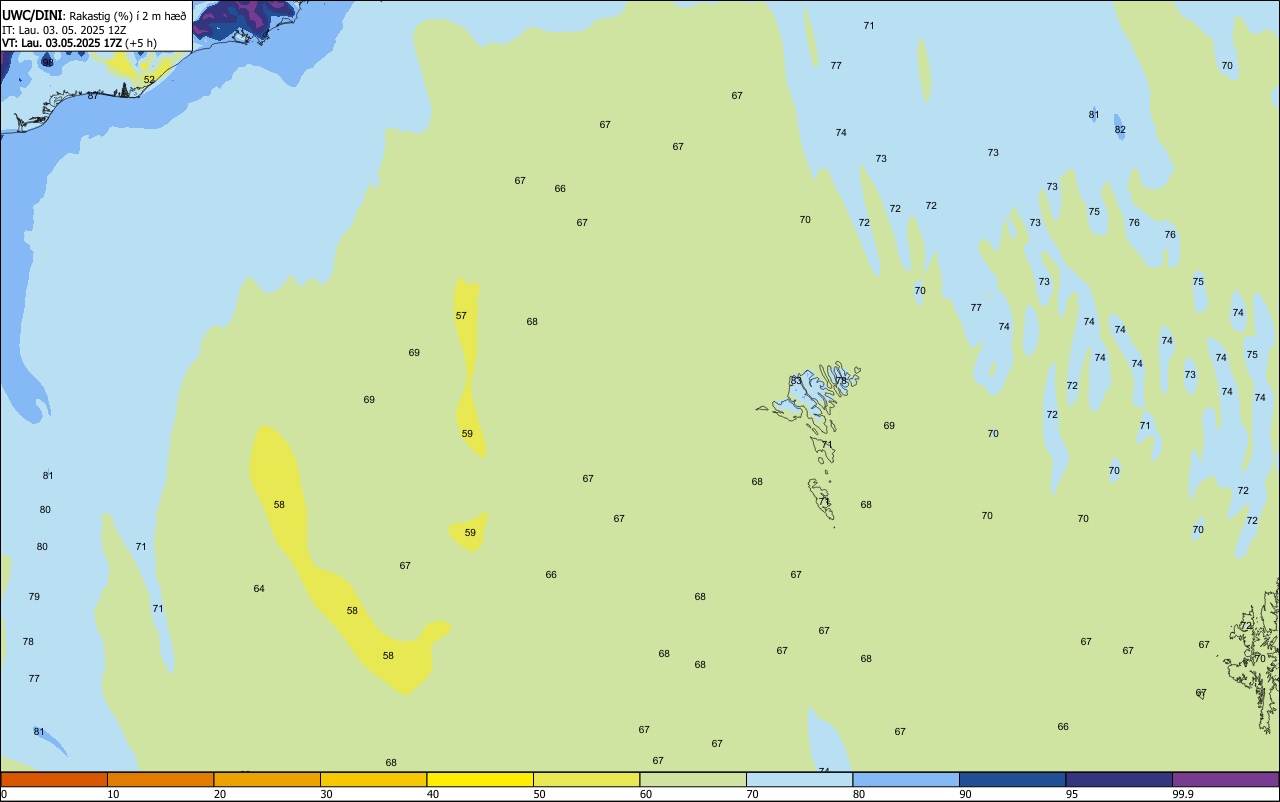Click the legend tick label '40'
This screenshot has width=1280, height=802.
coord(432,794)
